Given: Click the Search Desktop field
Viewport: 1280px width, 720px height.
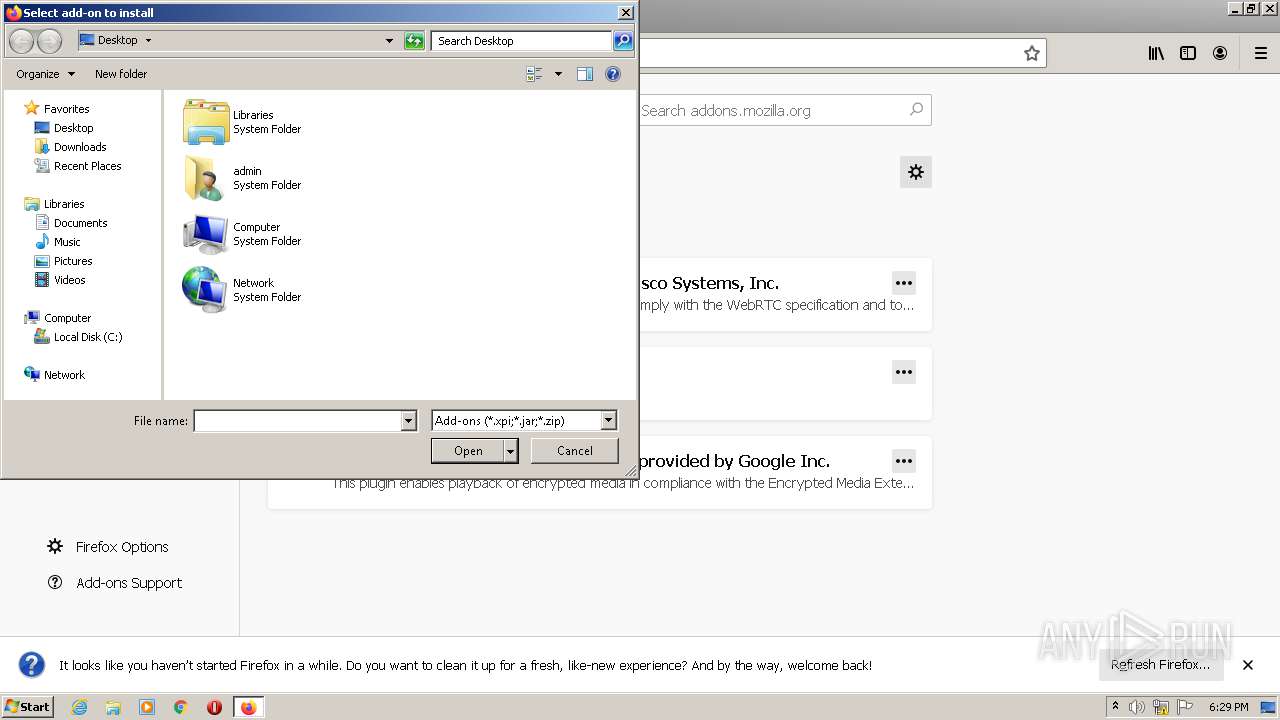Looking at the screenshot, I should tap(522, 41).
